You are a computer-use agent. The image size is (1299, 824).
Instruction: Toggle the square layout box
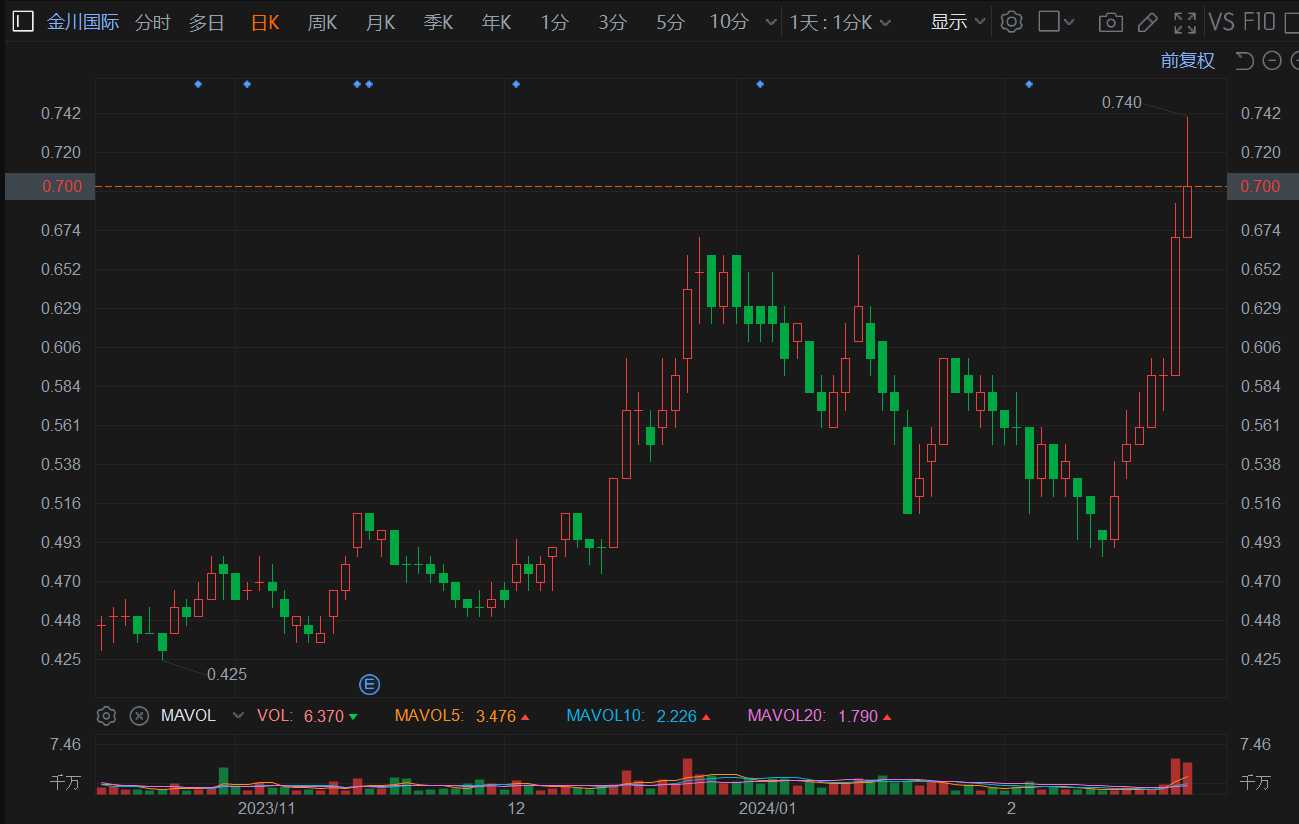(x=1048, y=22)
